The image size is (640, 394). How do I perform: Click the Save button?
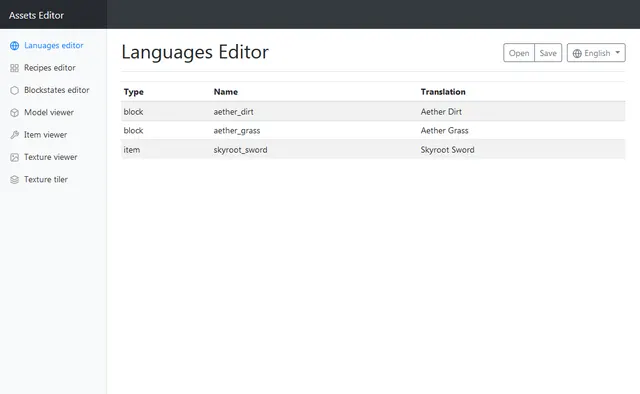click(x=548, y=53)
